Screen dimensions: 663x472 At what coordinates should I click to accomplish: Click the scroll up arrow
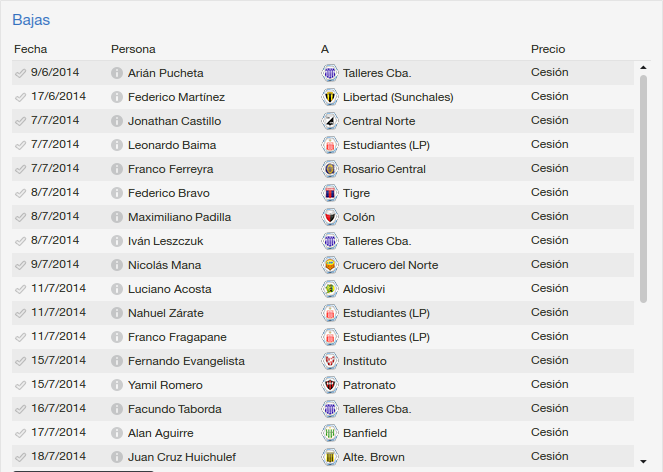[x=643, y=68]
